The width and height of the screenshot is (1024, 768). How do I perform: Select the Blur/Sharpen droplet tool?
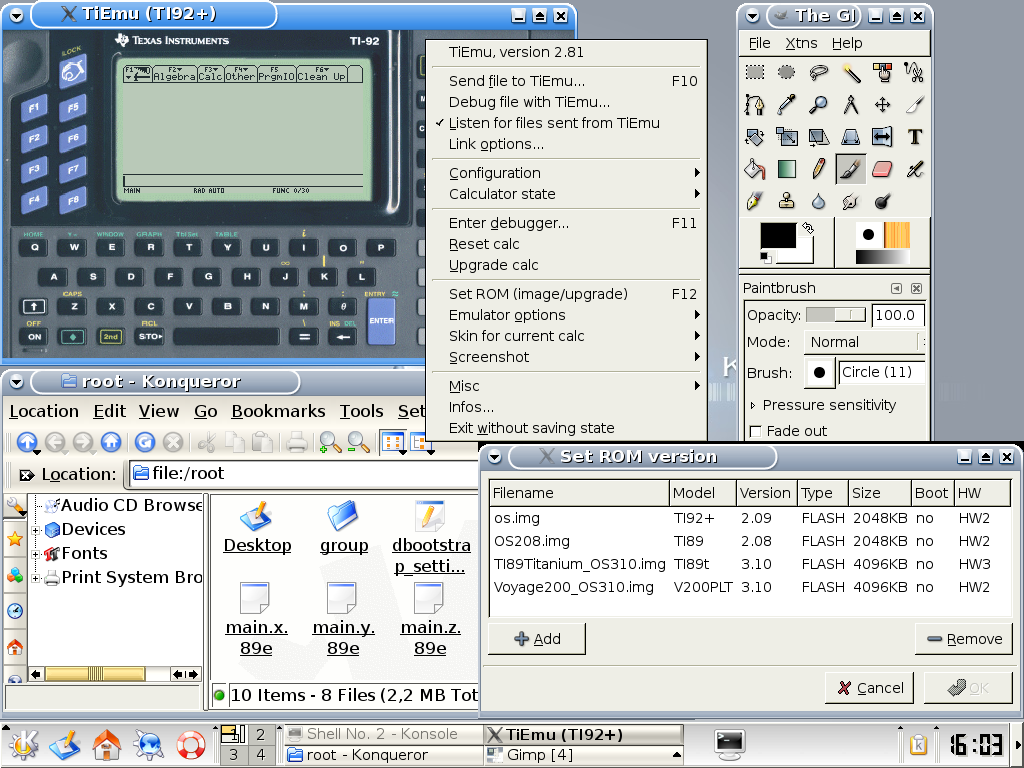point(819,201)
